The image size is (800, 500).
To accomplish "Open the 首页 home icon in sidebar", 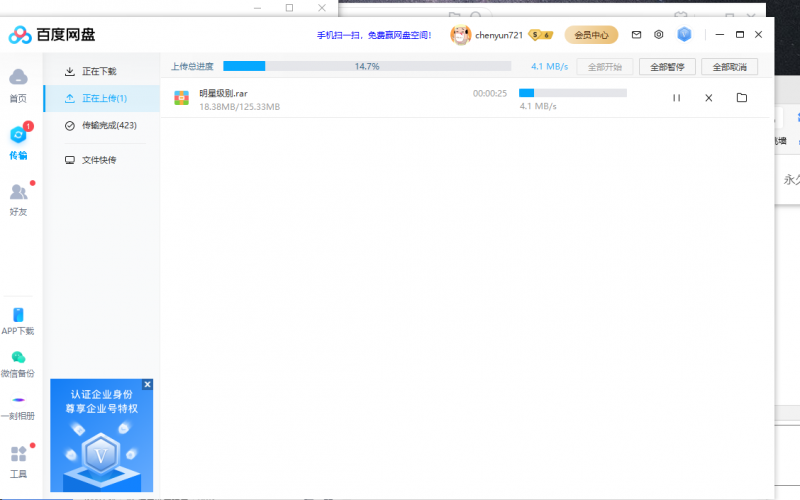I will pyautogui.click(x=18, y=78).
